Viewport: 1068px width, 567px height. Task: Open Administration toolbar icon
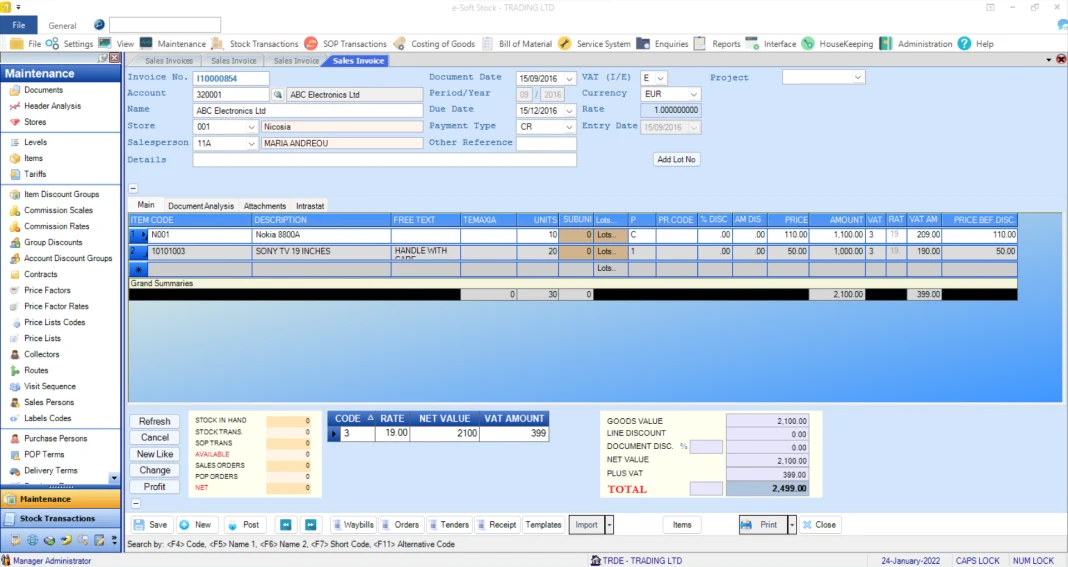[x=885, y=44]
